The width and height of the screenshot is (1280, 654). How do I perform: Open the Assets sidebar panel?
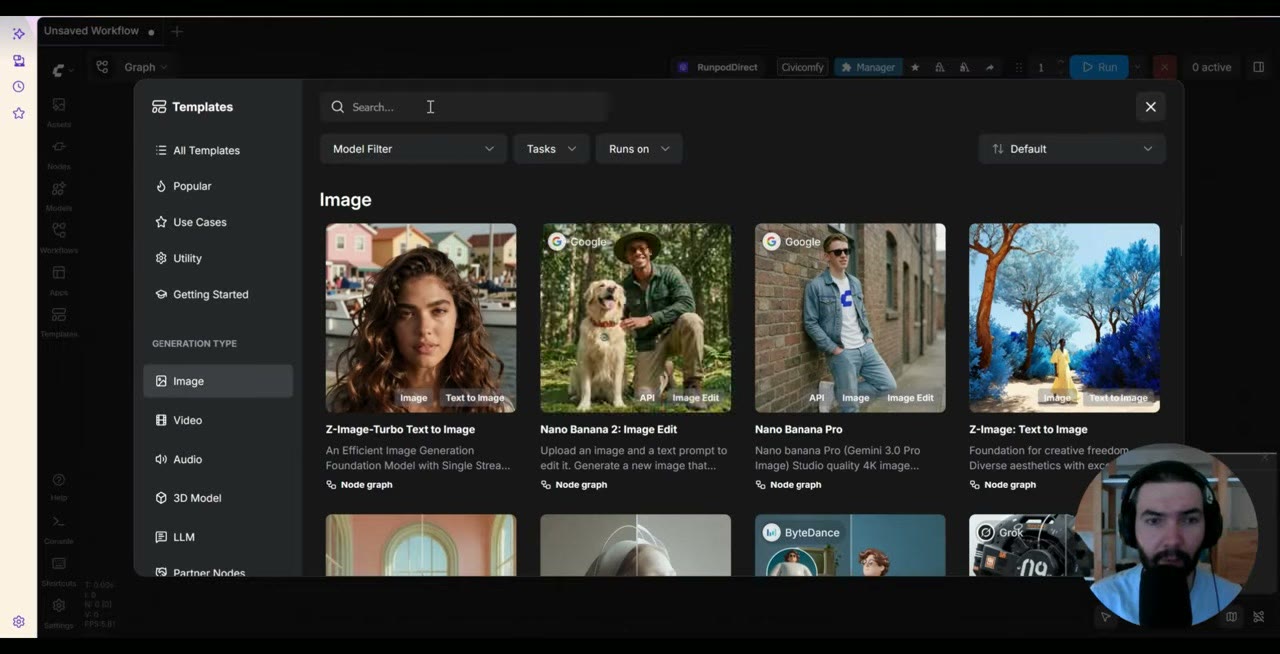click(x=59, y=112)
